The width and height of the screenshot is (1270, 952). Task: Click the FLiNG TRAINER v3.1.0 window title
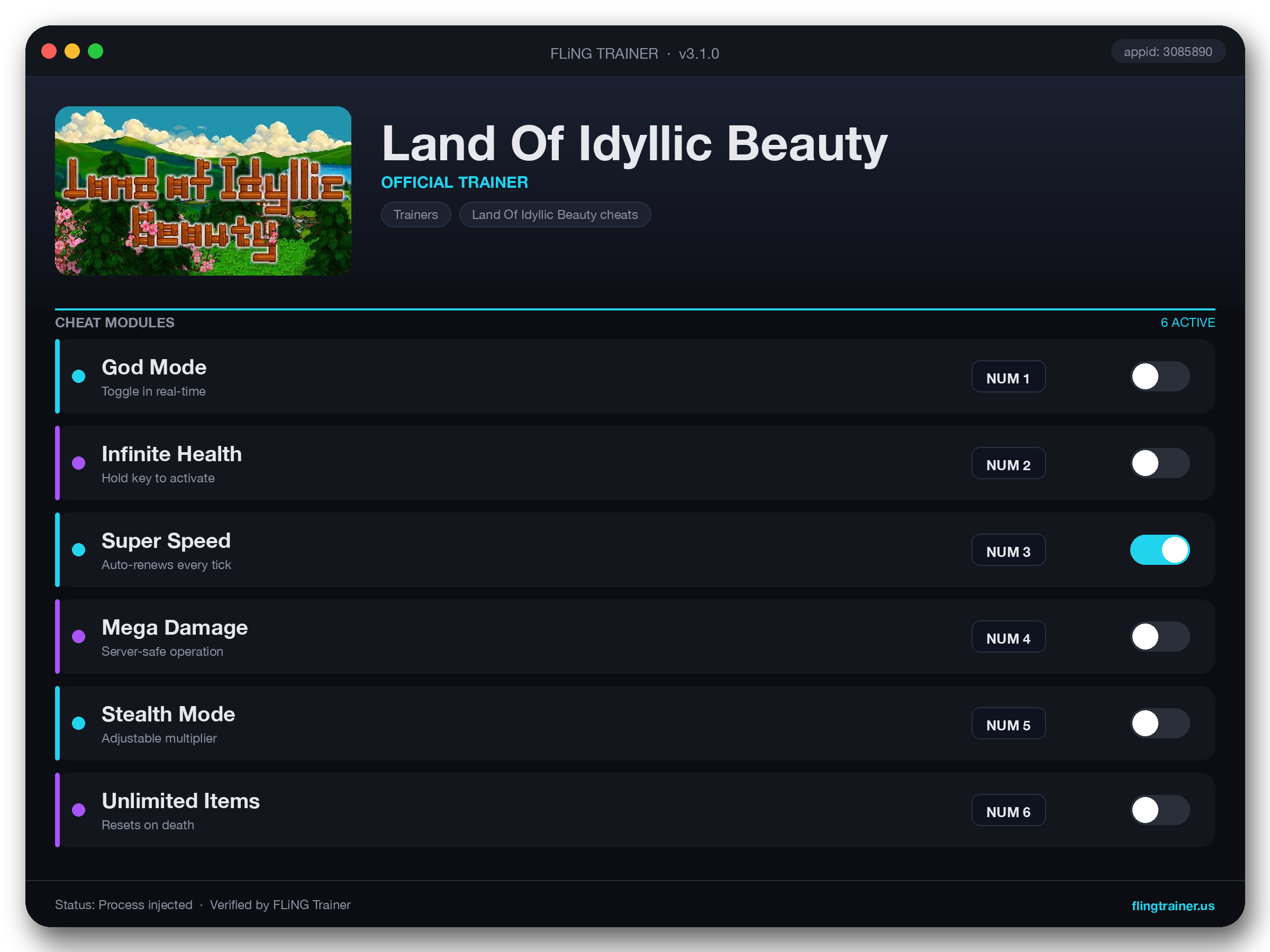(634, 53)
